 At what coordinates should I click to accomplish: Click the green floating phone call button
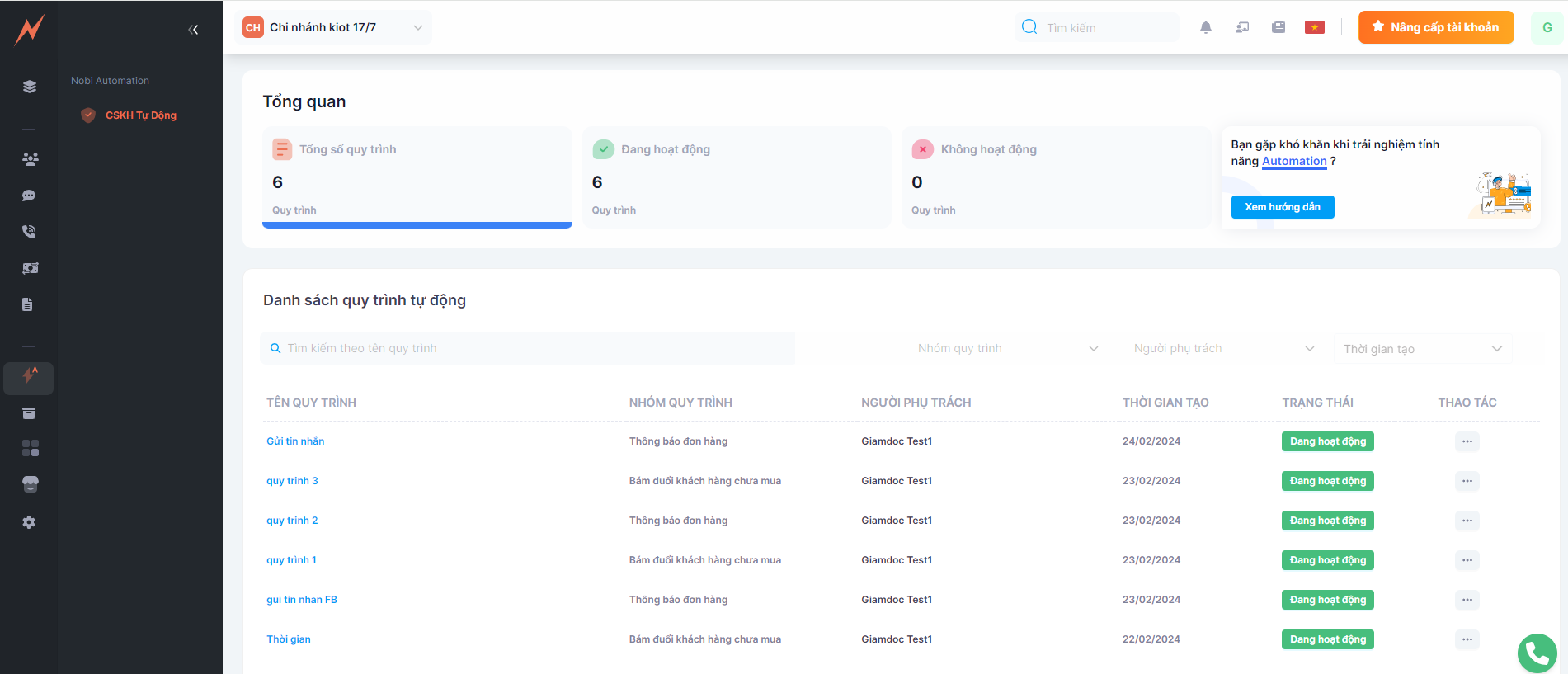pyautogui.click(x=1537, y=653)
